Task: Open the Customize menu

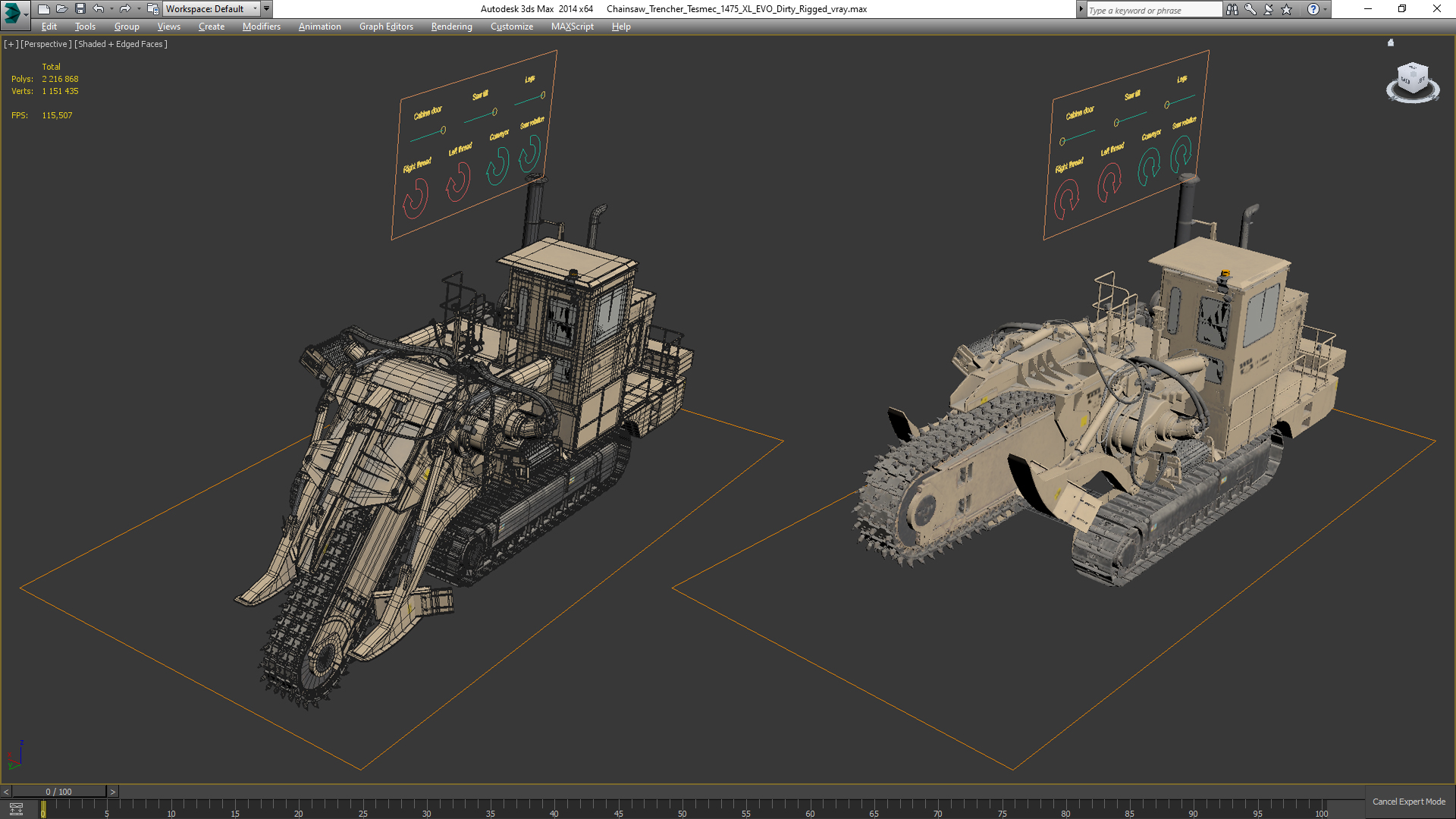Action: coord(512,27)
